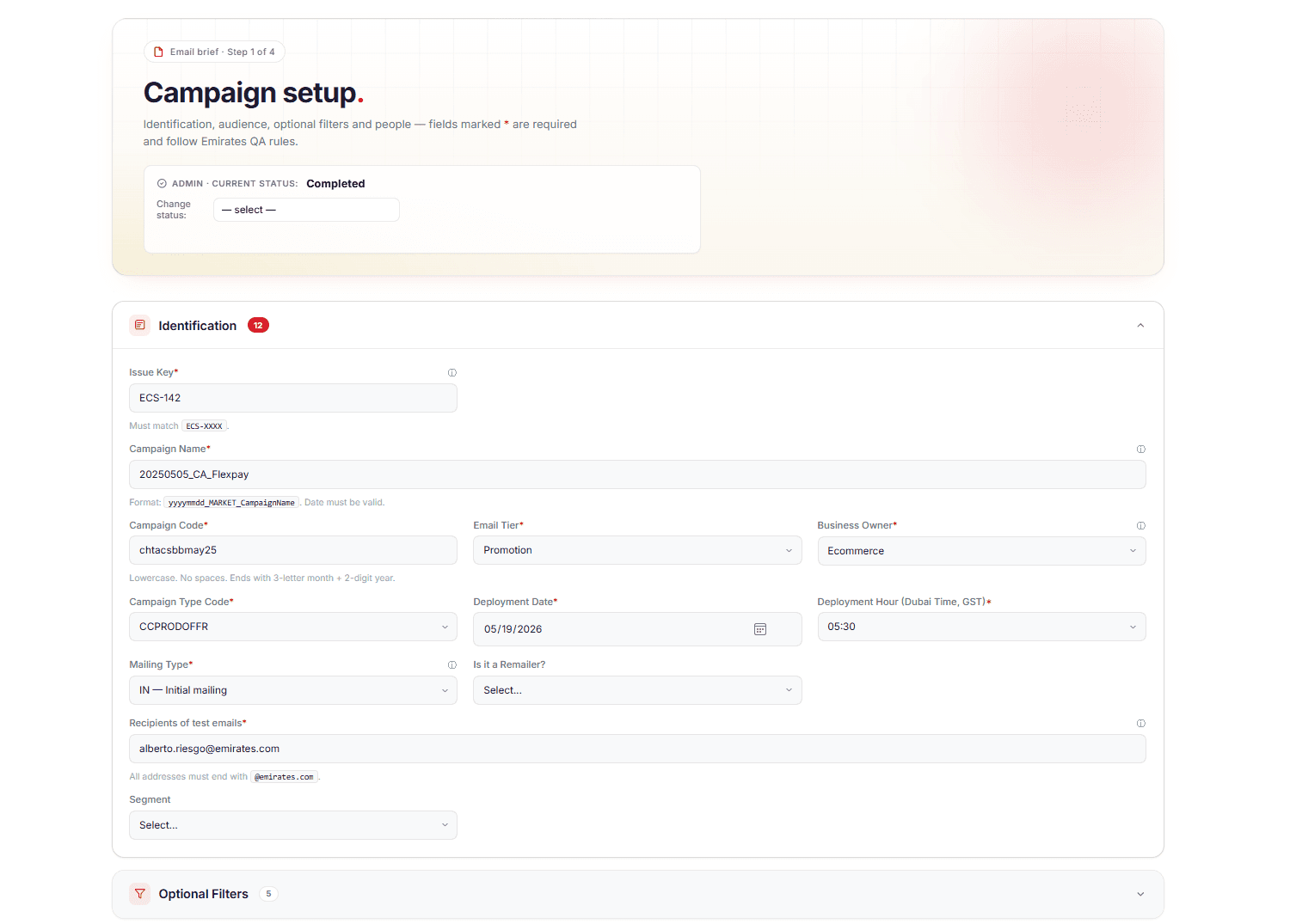
Task: Open the Segment select dropdown
Action: click(x=293, y=825)
